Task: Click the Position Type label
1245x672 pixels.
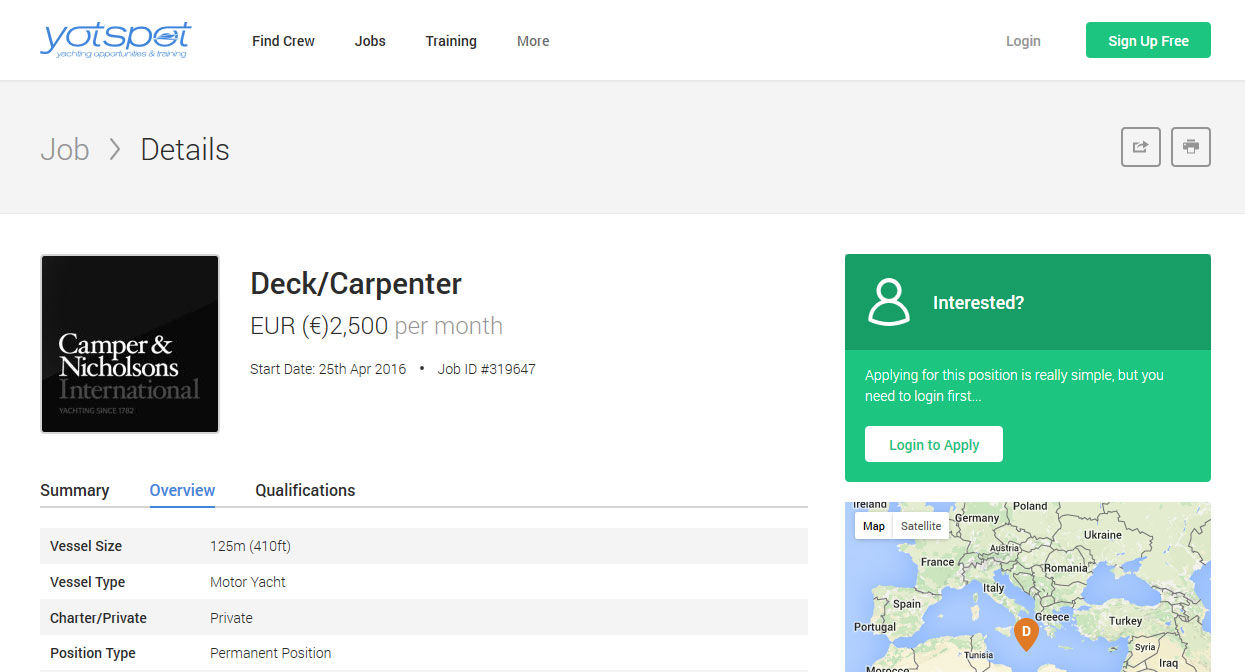Action: click(93, 653)
